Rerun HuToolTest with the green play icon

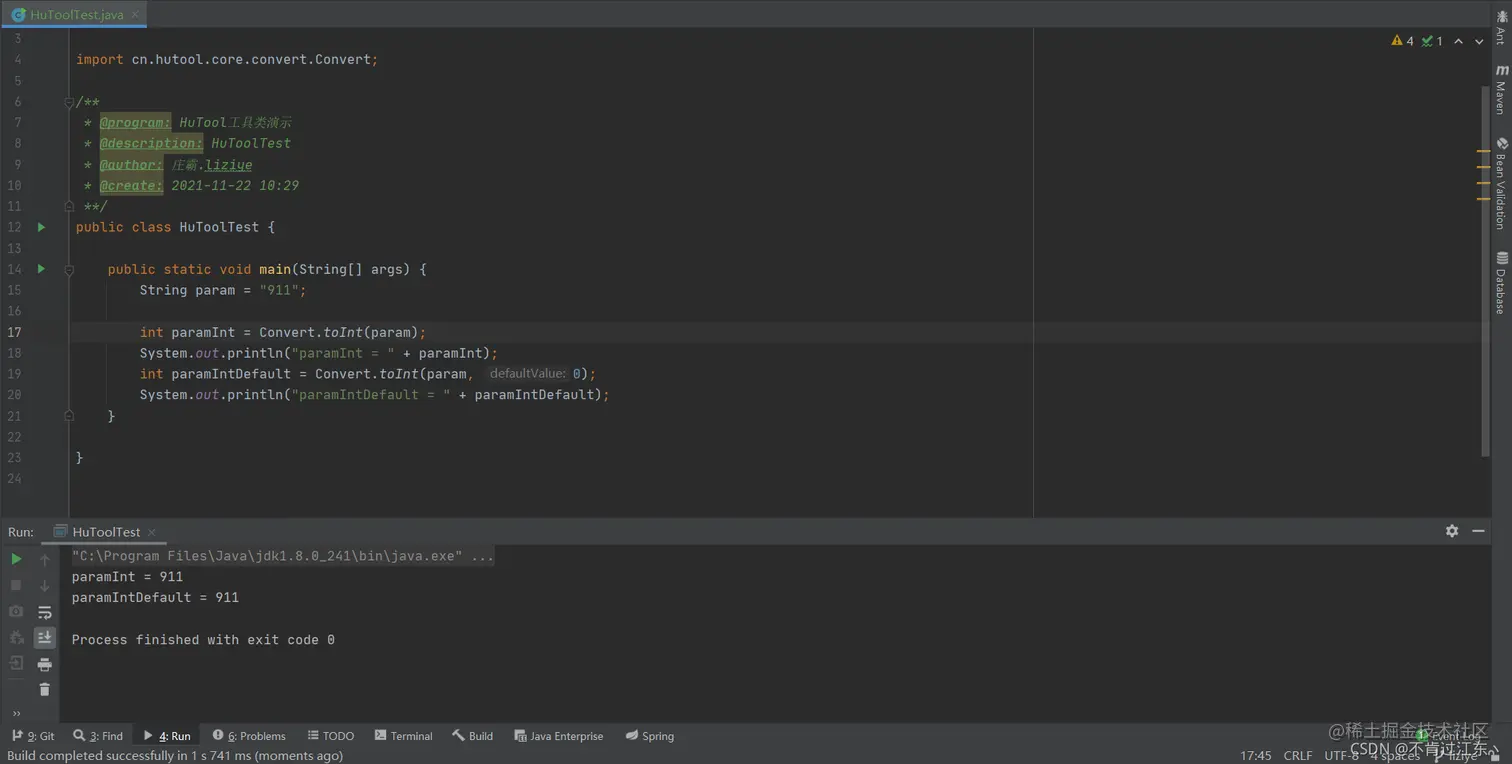point(16,559)
